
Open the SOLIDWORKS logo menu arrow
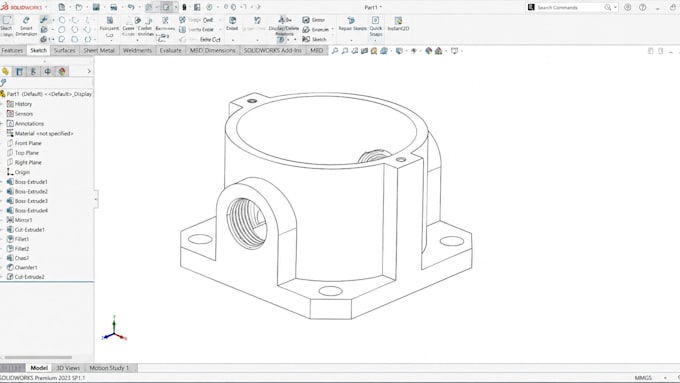point(46,7)
